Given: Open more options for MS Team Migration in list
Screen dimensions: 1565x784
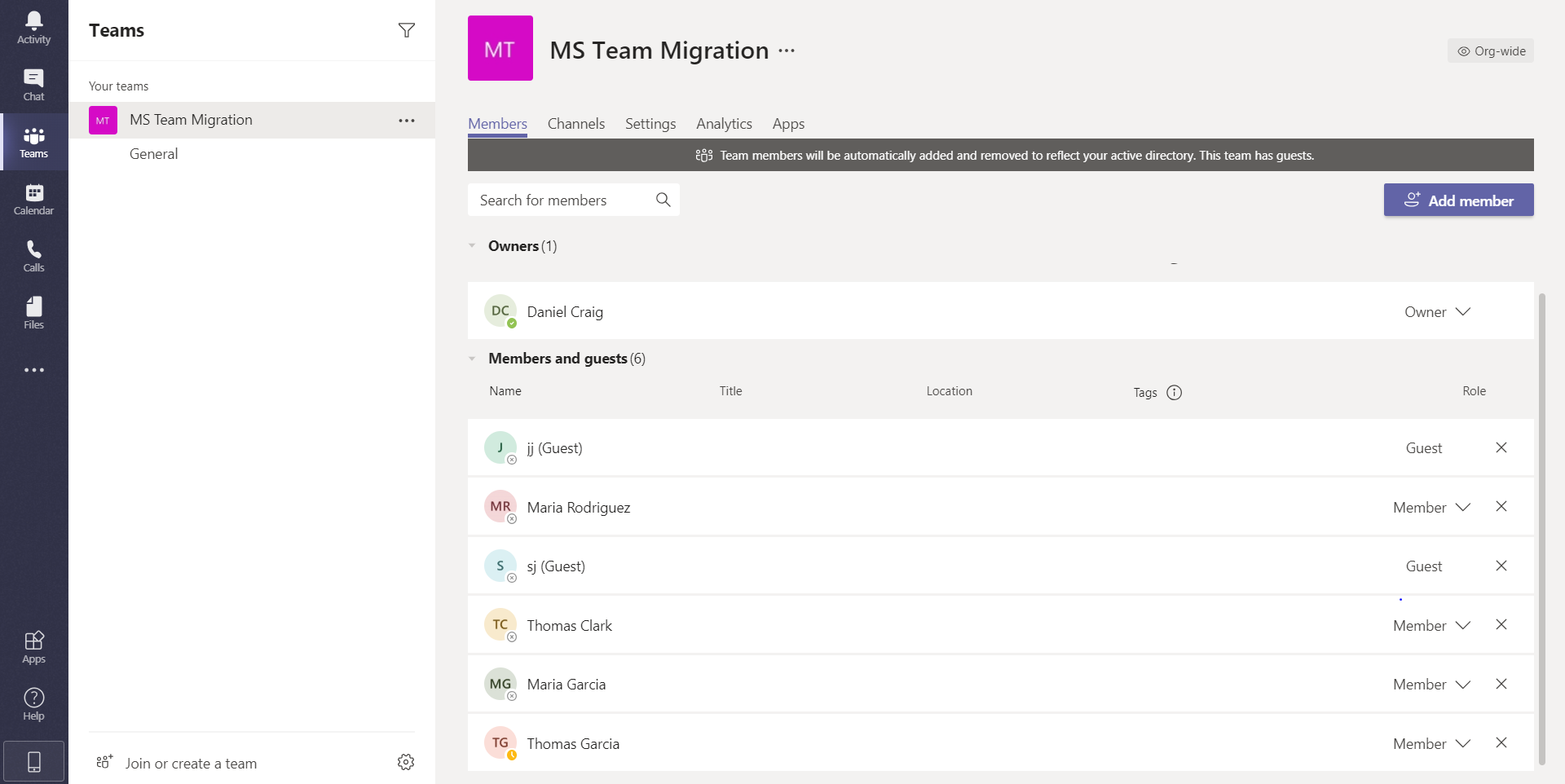Looking at the screenshot, I should [x=406, y=121].
